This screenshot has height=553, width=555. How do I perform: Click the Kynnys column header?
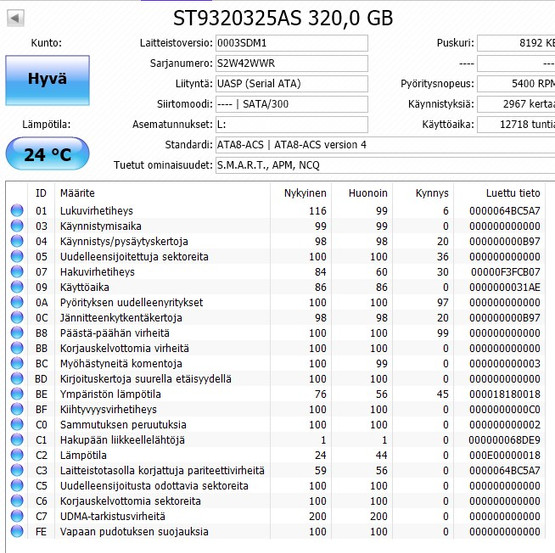coord(423,193)
